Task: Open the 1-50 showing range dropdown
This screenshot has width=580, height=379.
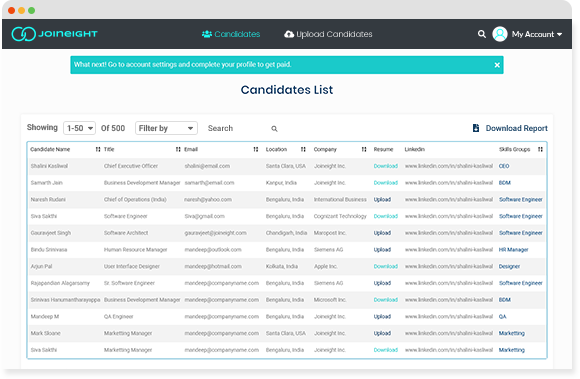Action: coord(80,128)
